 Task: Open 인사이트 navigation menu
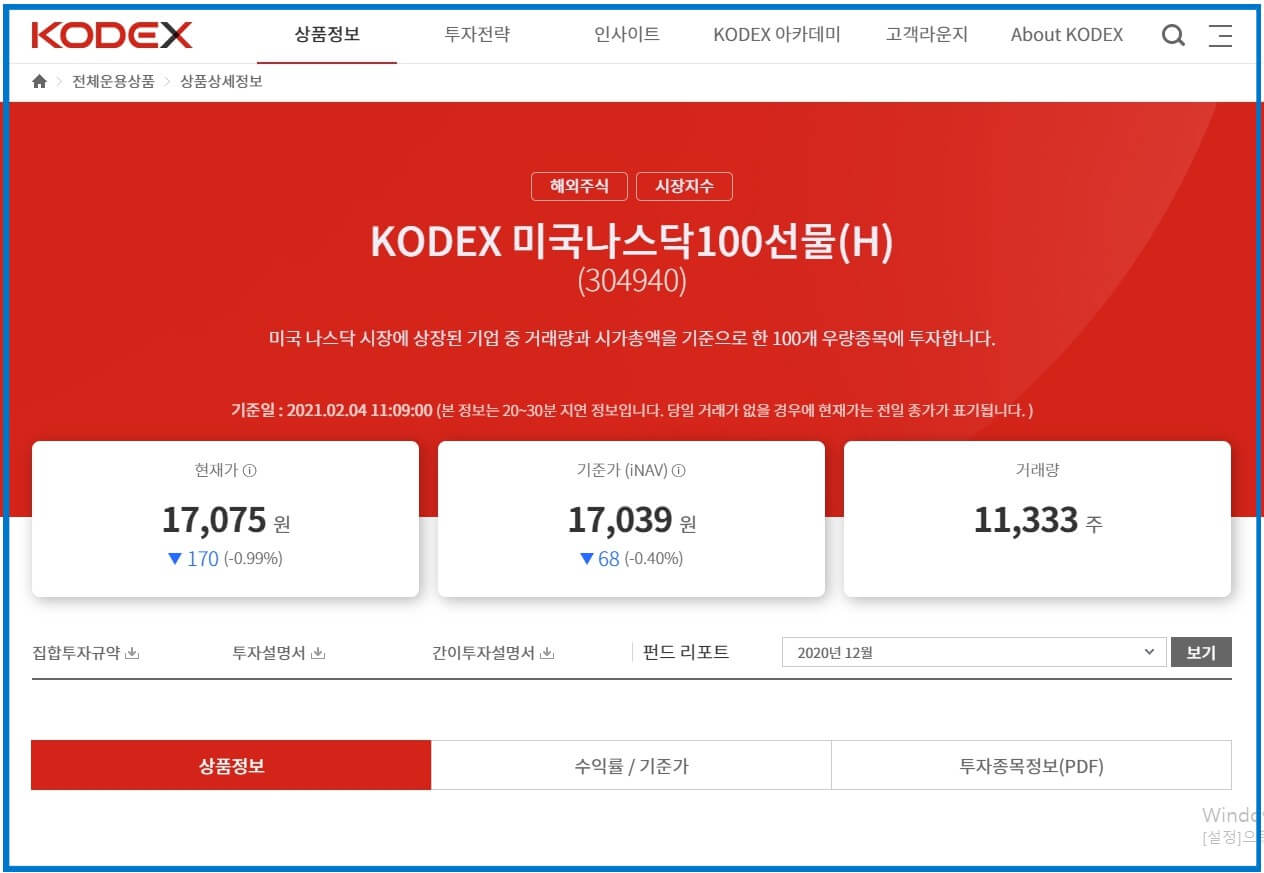627,34
